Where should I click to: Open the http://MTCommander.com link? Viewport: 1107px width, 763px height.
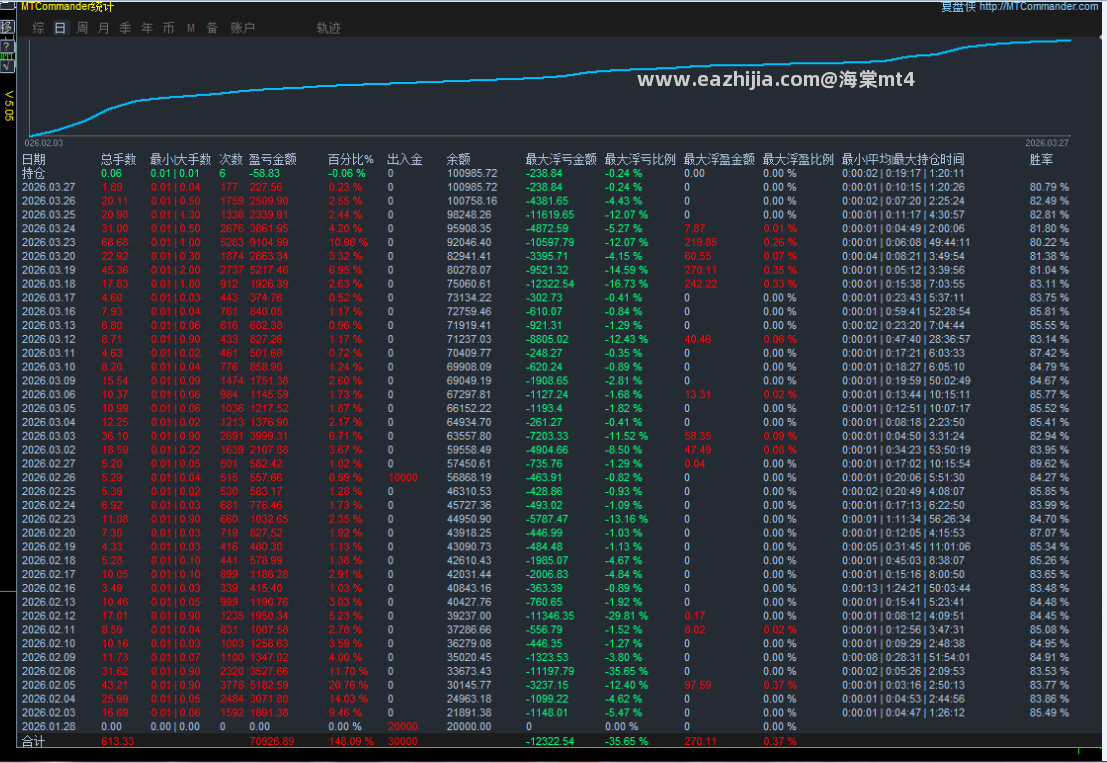click(1039, 6)
